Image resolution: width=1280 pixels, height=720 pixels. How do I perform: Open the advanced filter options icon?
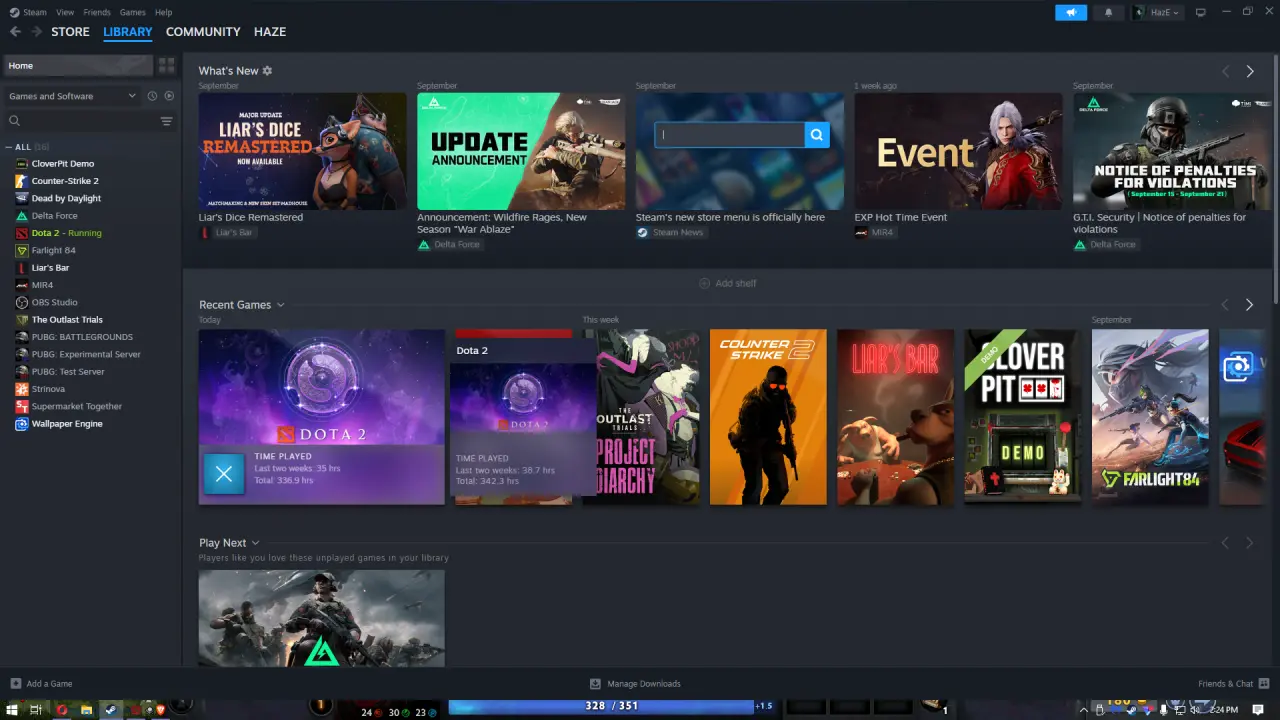(x=167, y=121)
